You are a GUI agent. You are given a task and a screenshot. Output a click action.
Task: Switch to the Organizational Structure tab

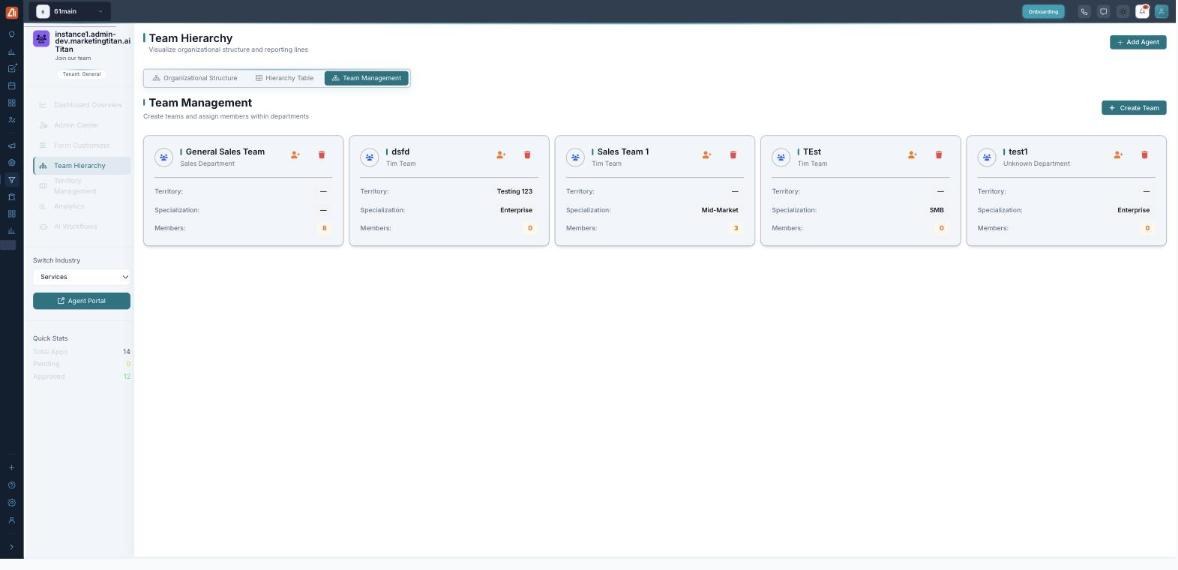(x=195, y=78)
